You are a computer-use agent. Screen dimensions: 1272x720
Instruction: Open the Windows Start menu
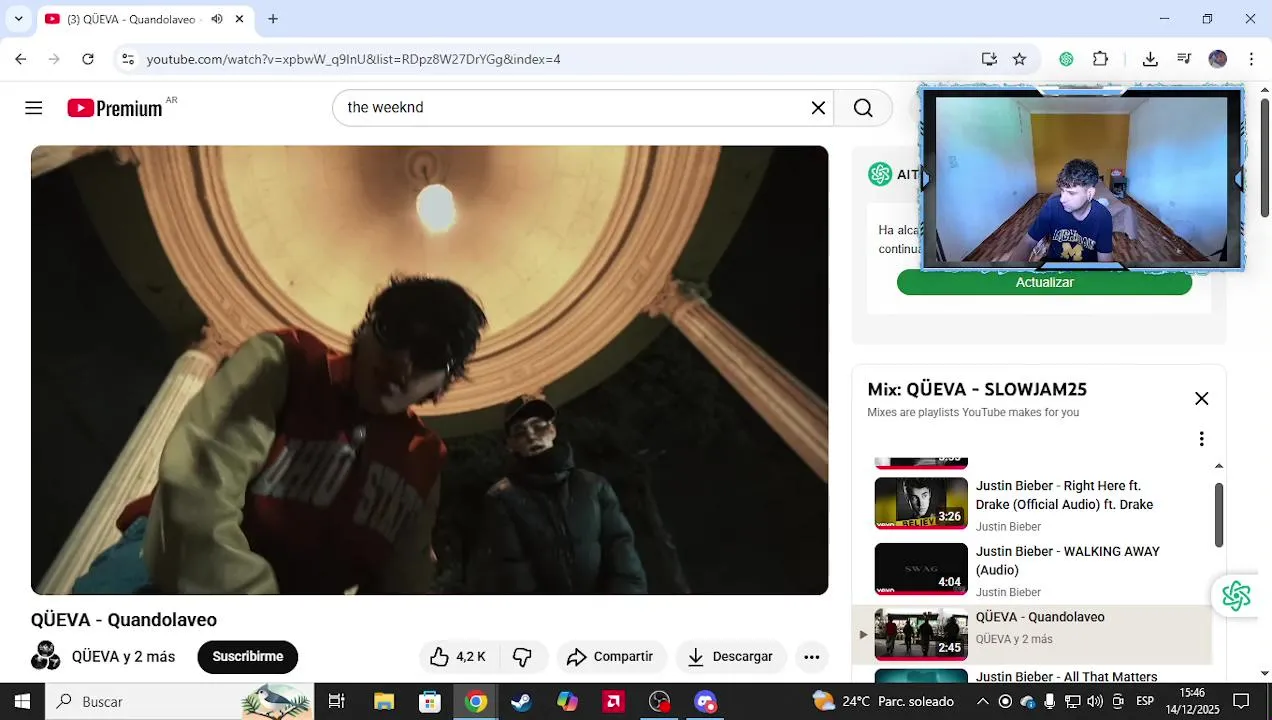point(22,702)
